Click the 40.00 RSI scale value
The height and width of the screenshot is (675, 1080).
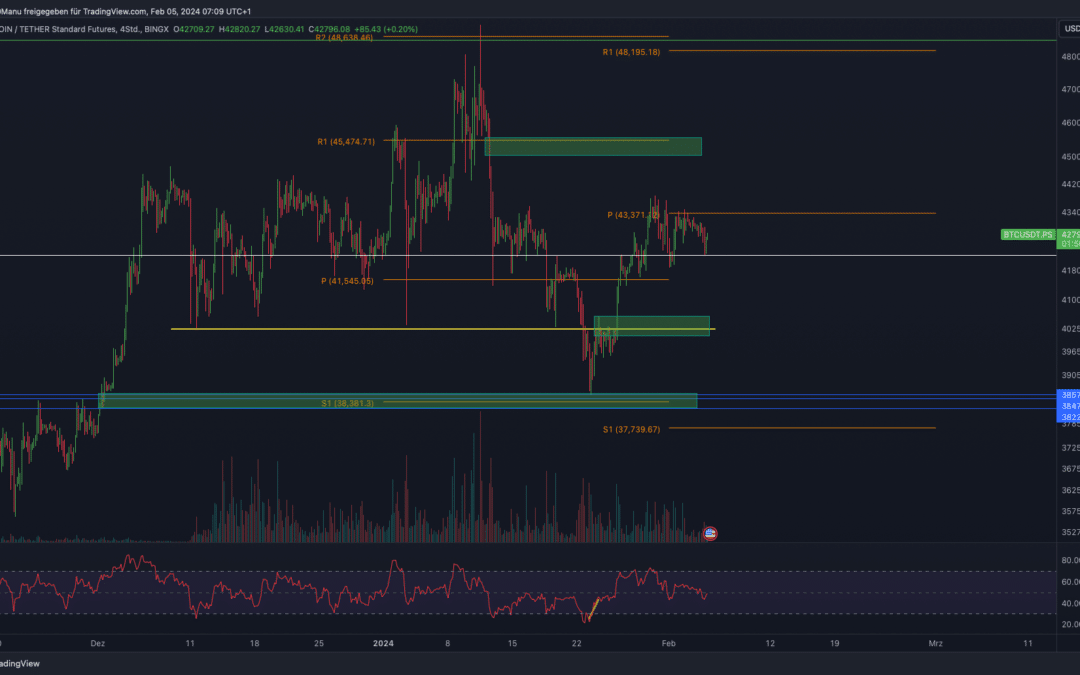(x=1070, y=603)
